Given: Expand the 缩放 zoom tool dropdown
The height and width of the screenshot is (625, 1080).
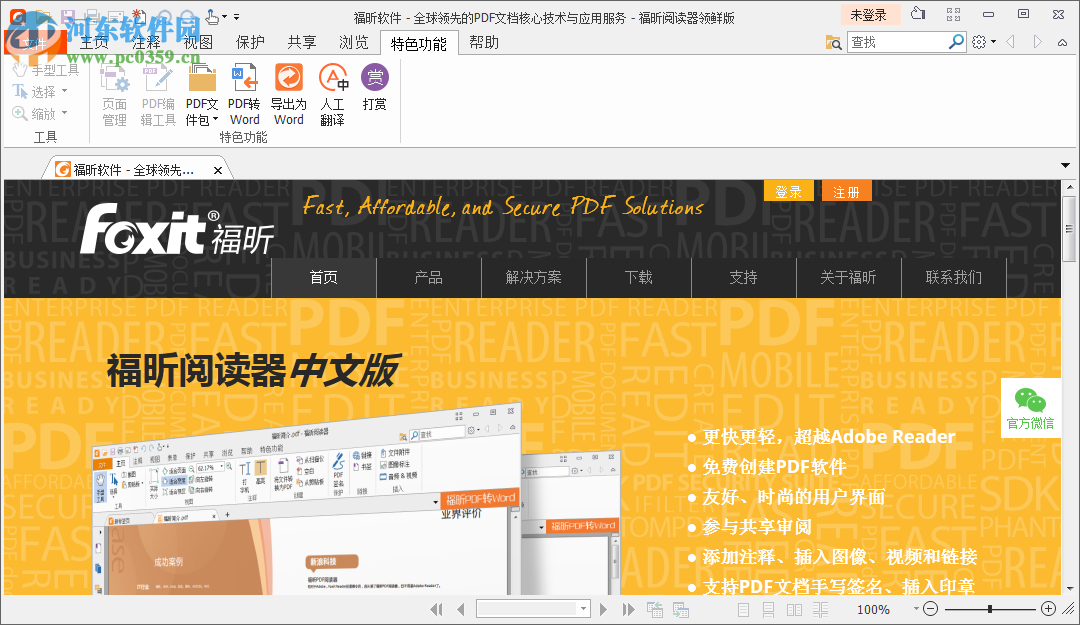Looking at the screenshot, I should 65,113.
